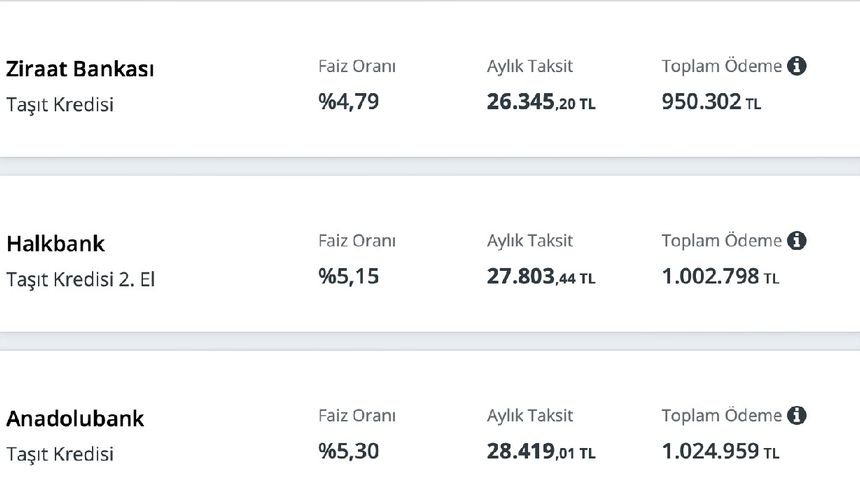Select the 27.803,44 TL monthly installment
This screenshot has height=504, width=860.
pyautogui.click(x=541, y=277)
